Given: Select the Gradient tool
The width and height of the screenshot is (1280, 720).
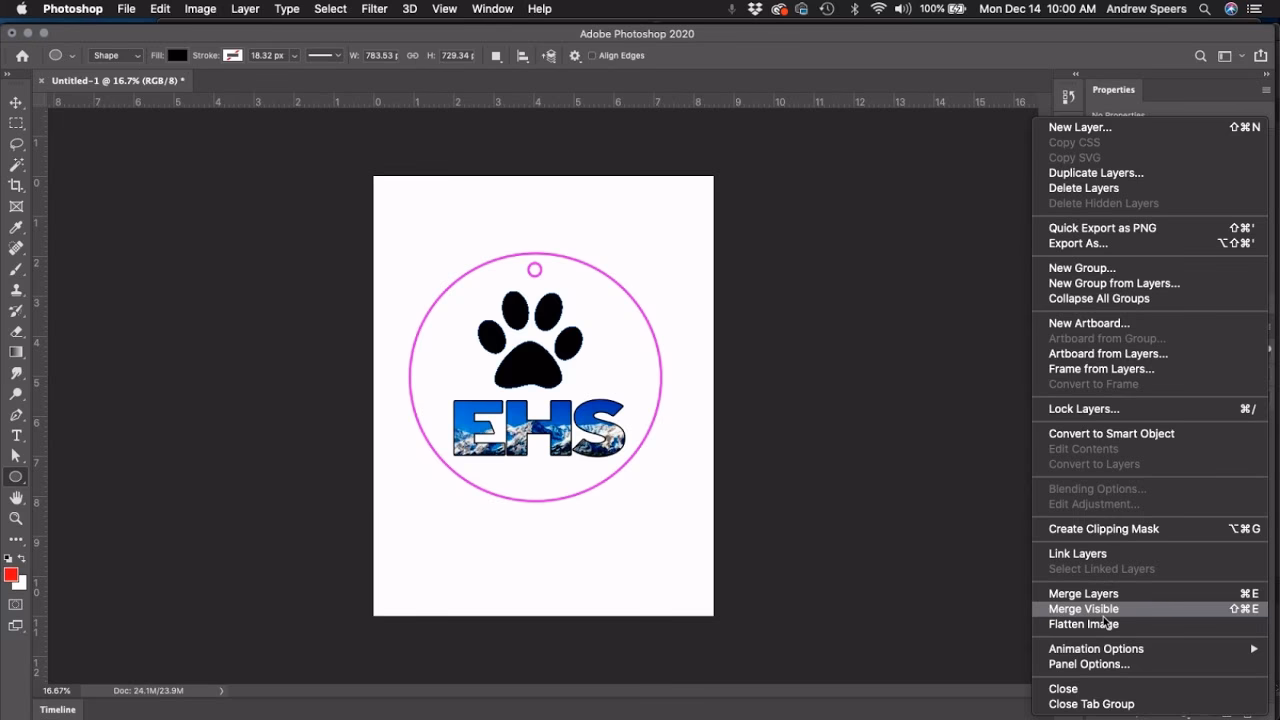Looking at the screenshot, I should pos(16,352).
